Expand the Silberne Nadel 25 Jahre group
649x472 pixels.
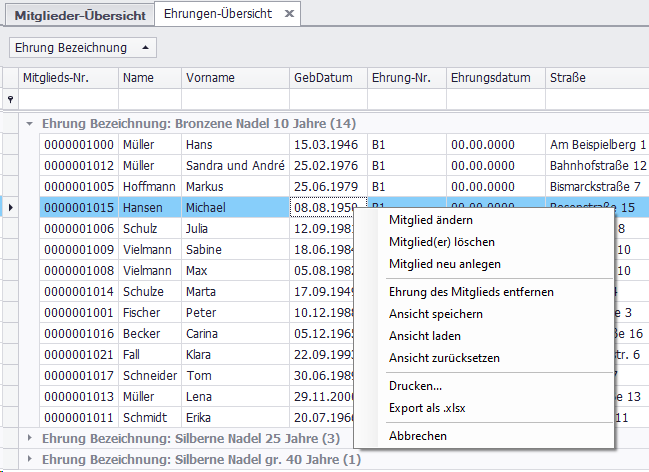[x=31, y=438]
